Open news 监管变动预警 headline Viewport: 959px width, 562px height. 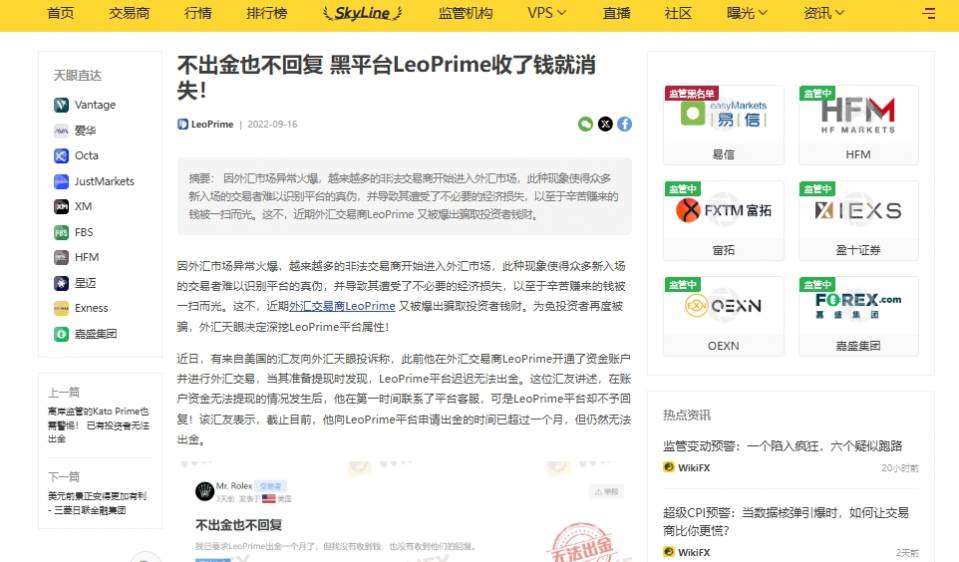[x=782, y=446]
